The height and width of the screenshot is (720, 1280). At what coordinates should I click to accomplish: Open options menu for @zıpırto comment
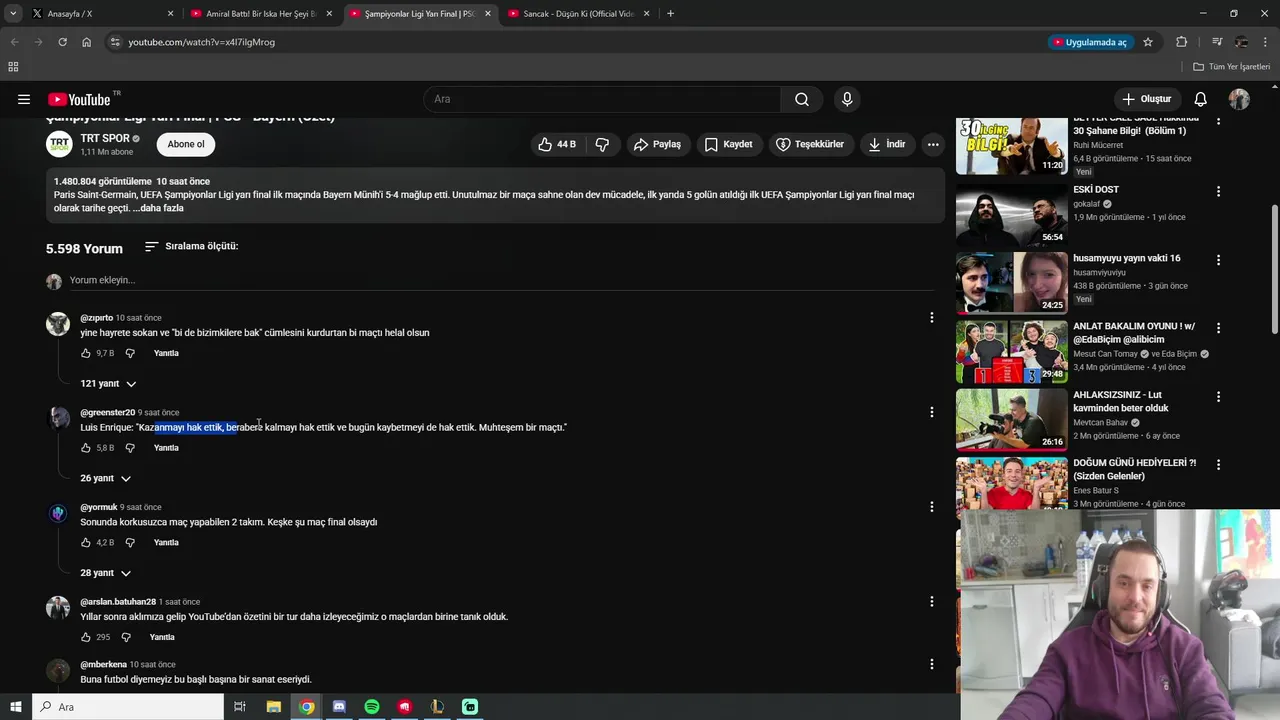point(931,318)
